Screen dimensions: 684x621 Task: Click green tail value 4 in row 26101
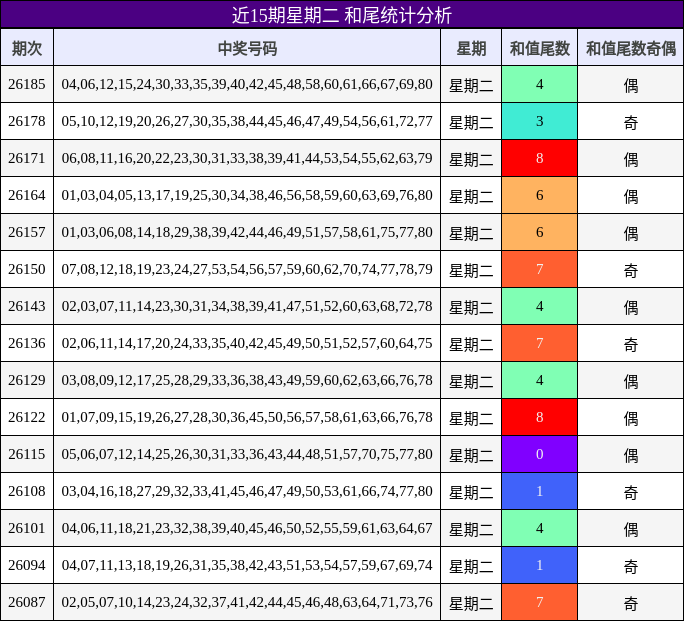point(540,528)
